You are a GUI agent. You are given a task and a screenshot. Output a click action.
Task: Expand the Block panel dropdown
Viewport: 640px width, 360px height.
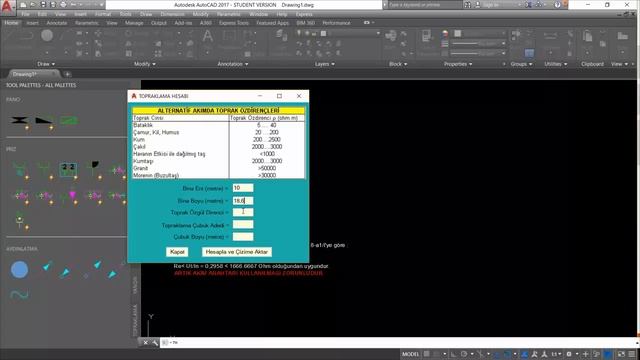click(x=398, y=64)
